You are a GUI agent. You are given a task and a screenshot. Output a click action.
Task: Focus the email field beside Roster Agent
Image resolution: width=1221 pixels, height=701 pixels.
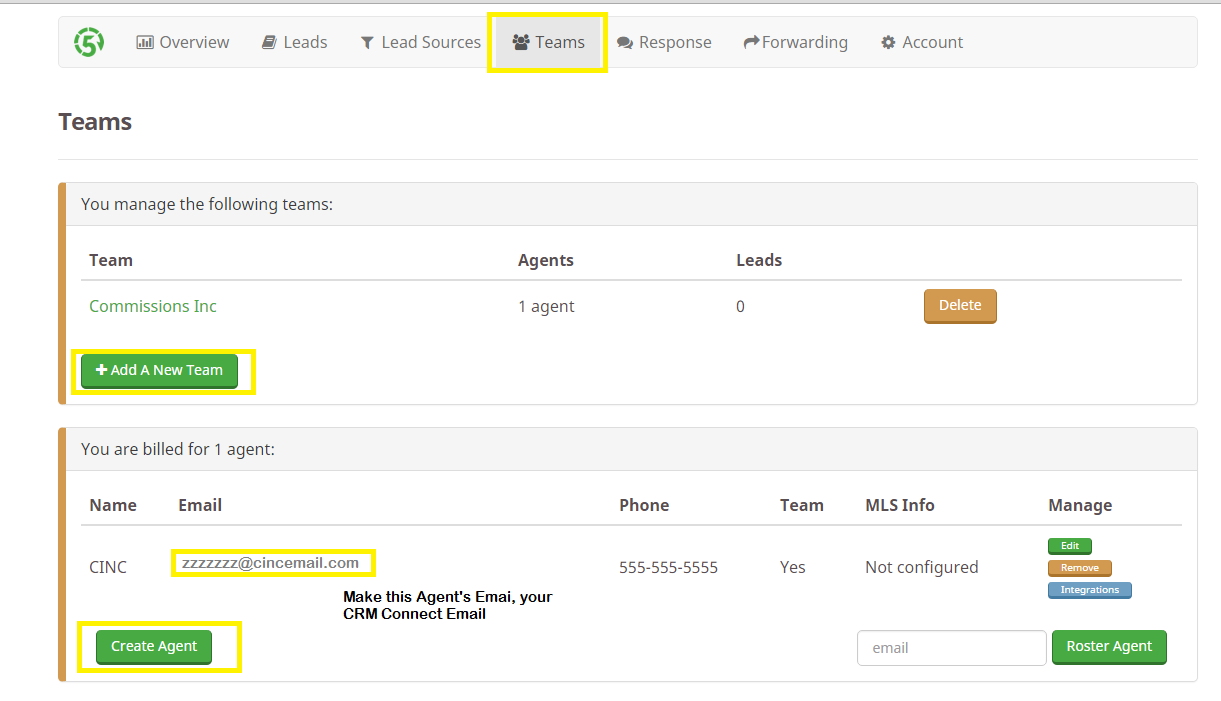[x=951, y=648]
